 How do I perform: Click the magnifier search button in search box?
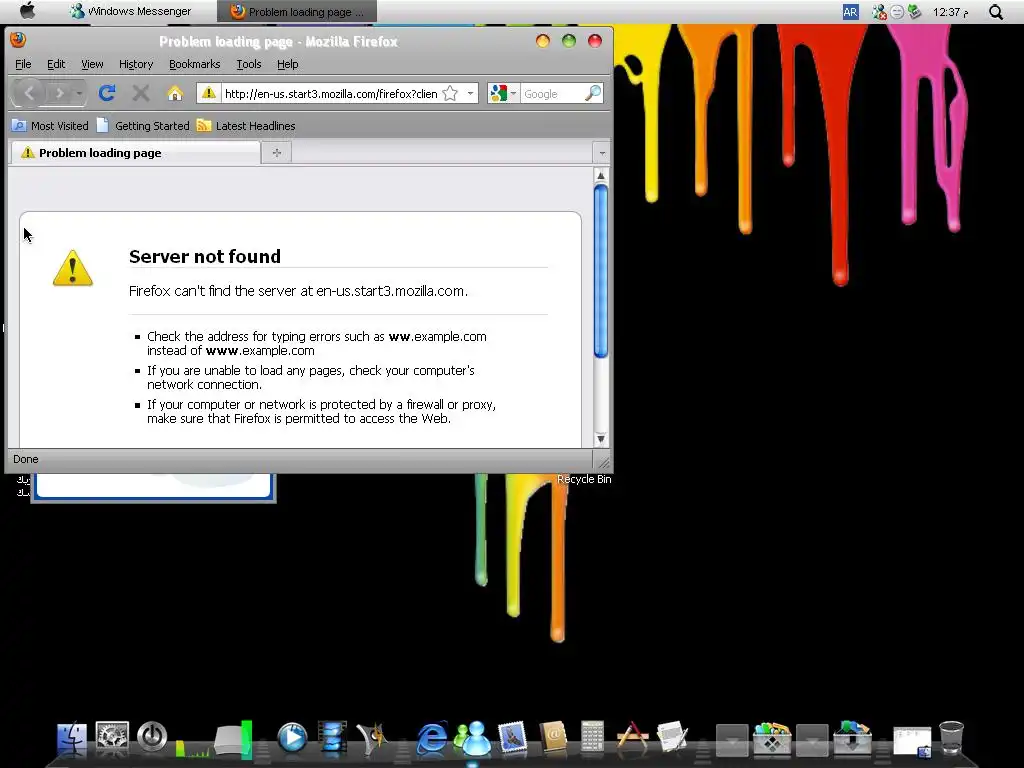tap(592, 93)
